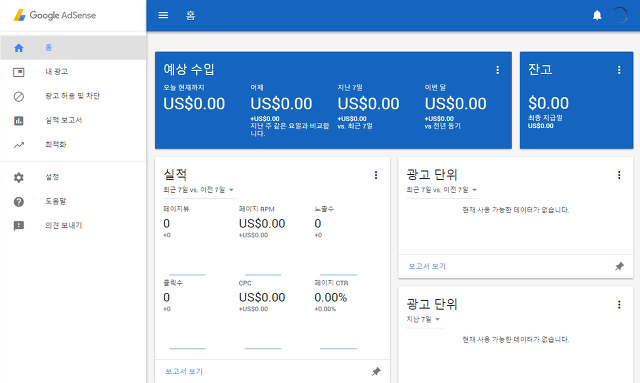Click no-data message in second 광고 단위 card
The width and height of the screenshot is (640, 383).
point(516,339)
